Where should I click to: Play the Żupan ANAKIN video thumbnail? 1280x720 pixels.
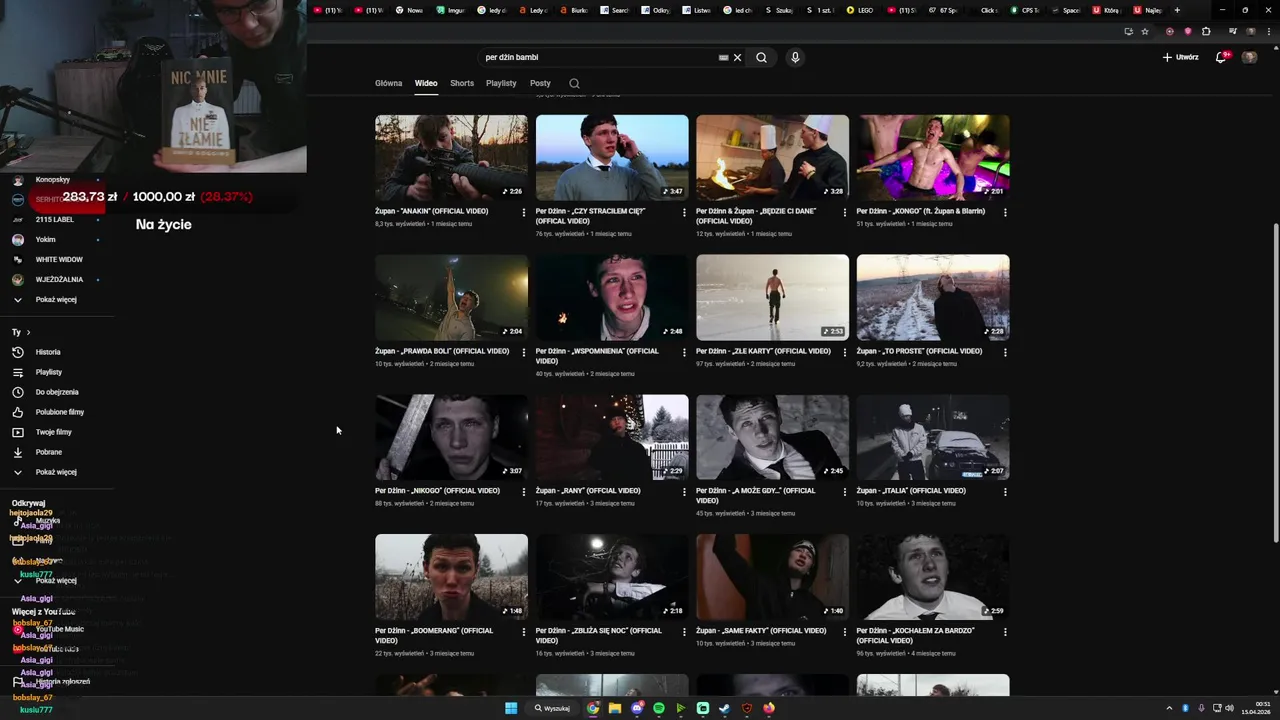point(451,157)
